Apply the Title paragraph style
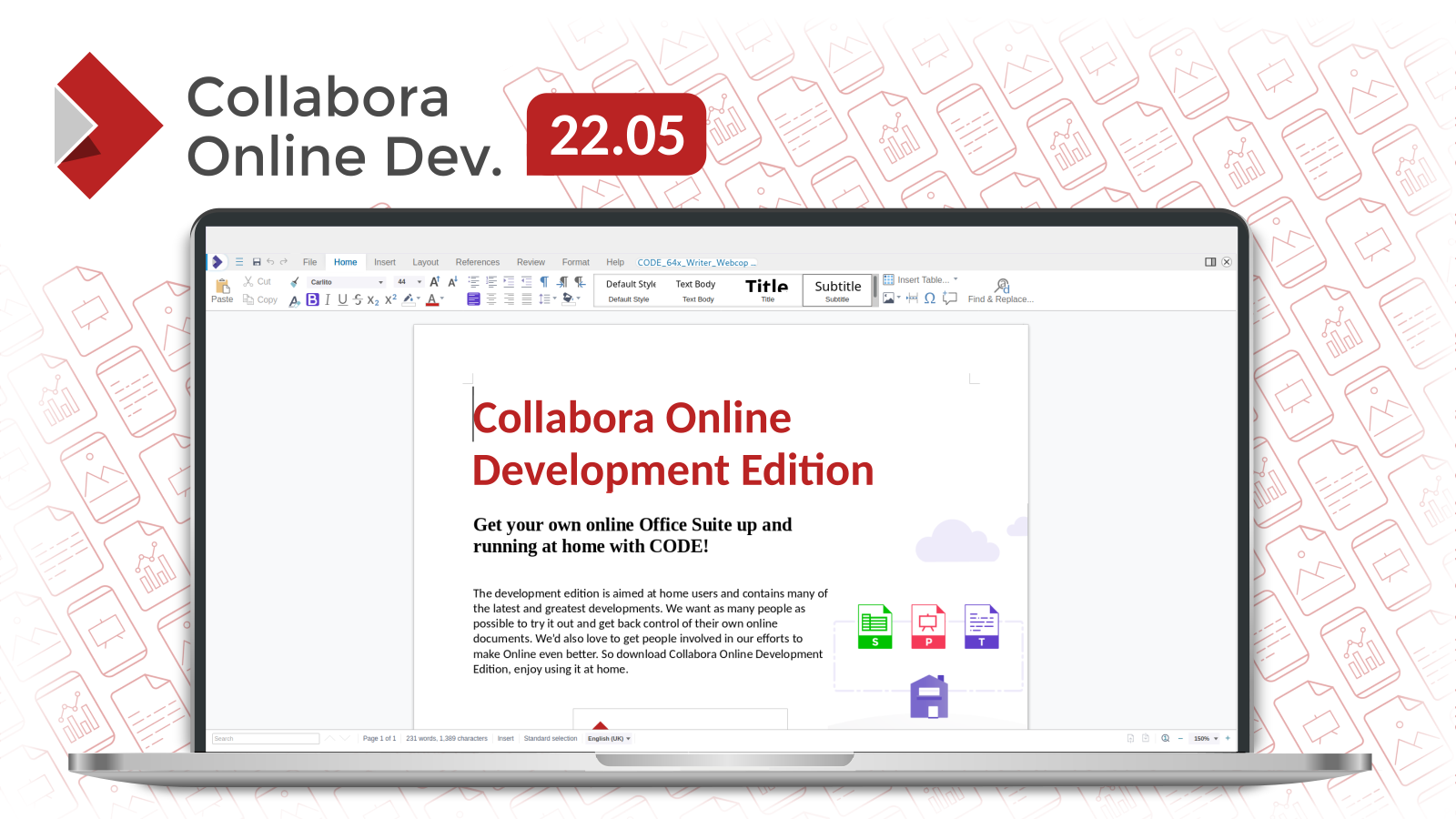1456x819 pixels. tap(767, 289)
